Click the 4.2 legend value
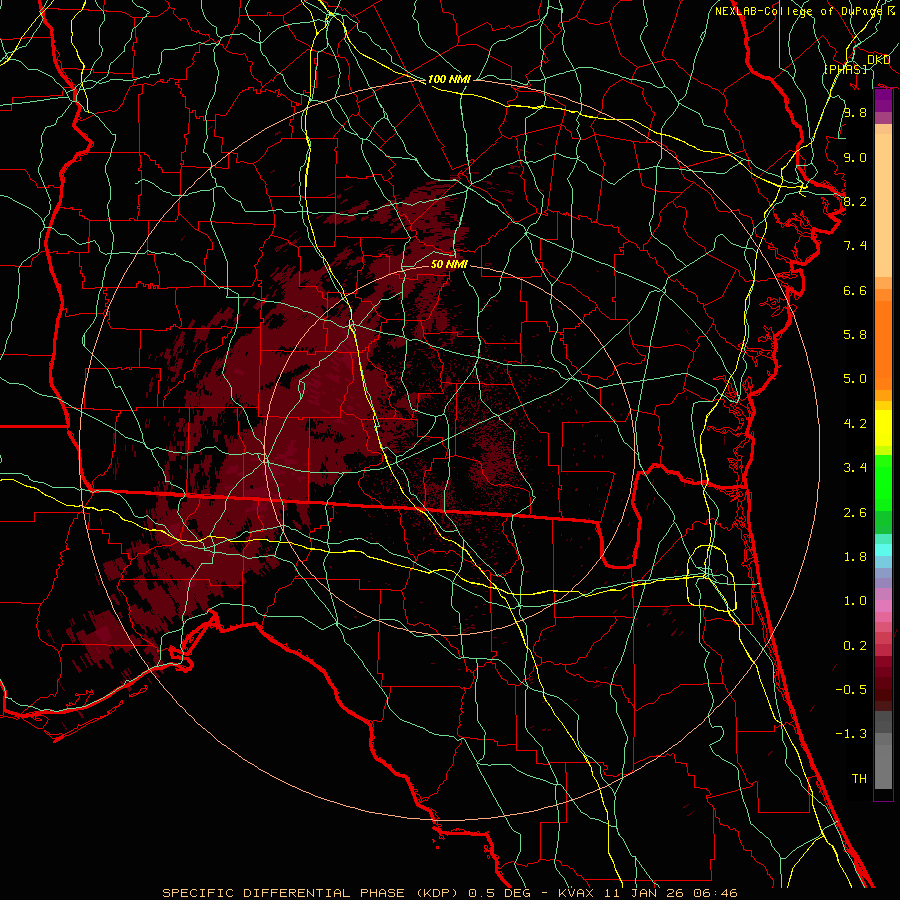This screenshot has height=900, width=900. (x=855, y=424)
